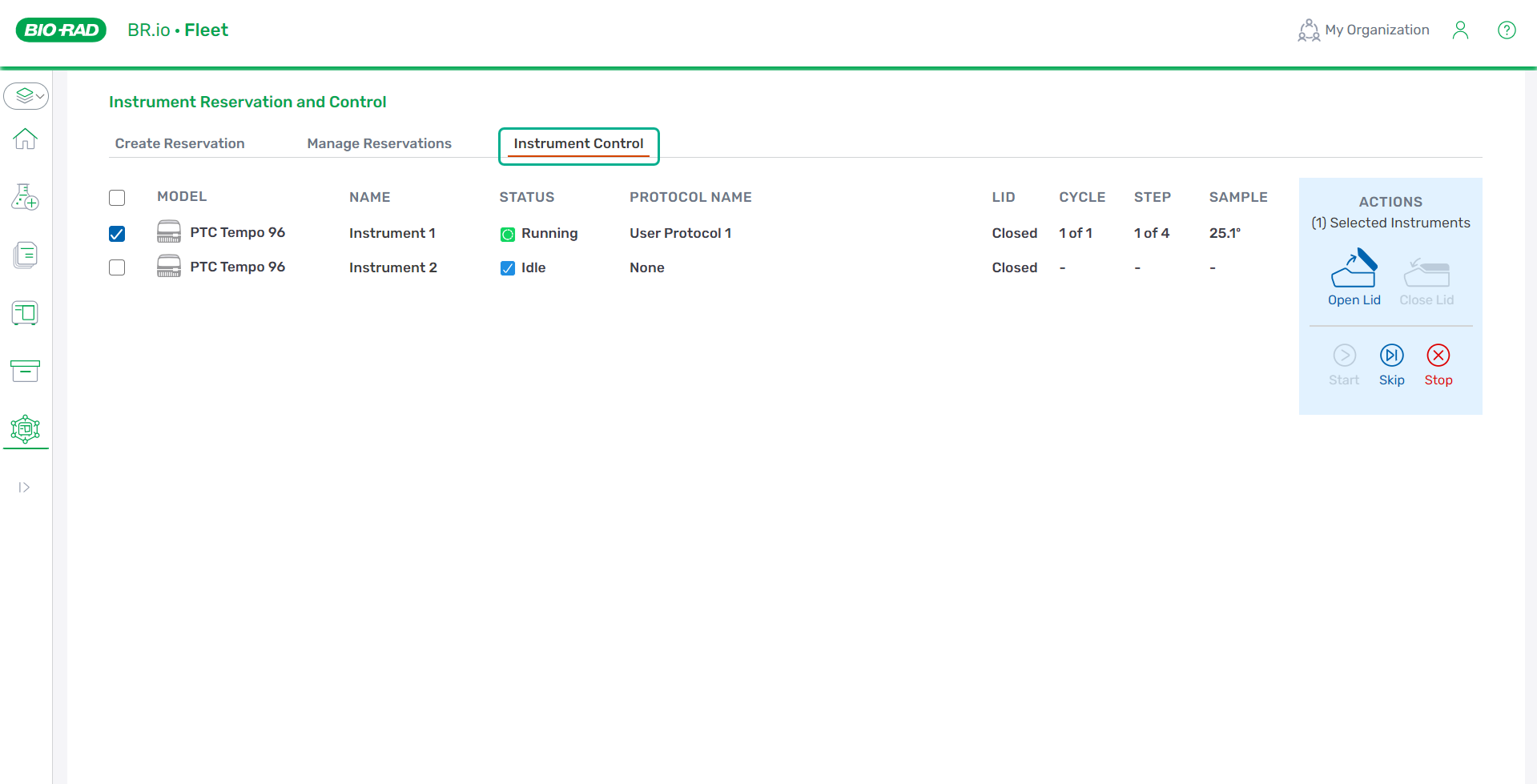Viewport: 1537px width, 784px height.
Task: Switch to Create Reservation tab
Action: click(x=179, y=143)
